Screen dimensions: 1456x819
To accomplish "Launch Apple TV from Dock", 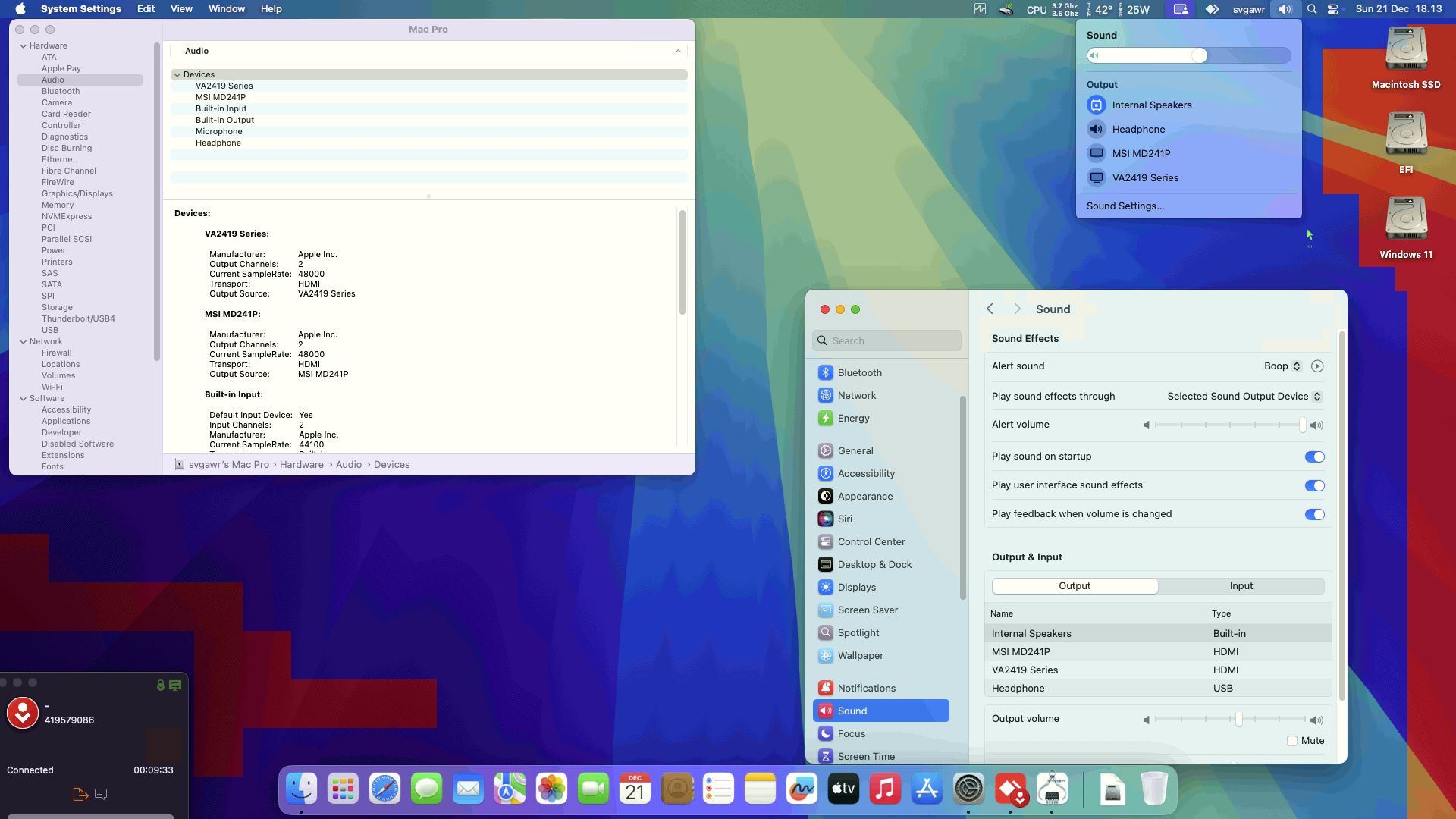I will click(843, 789).
